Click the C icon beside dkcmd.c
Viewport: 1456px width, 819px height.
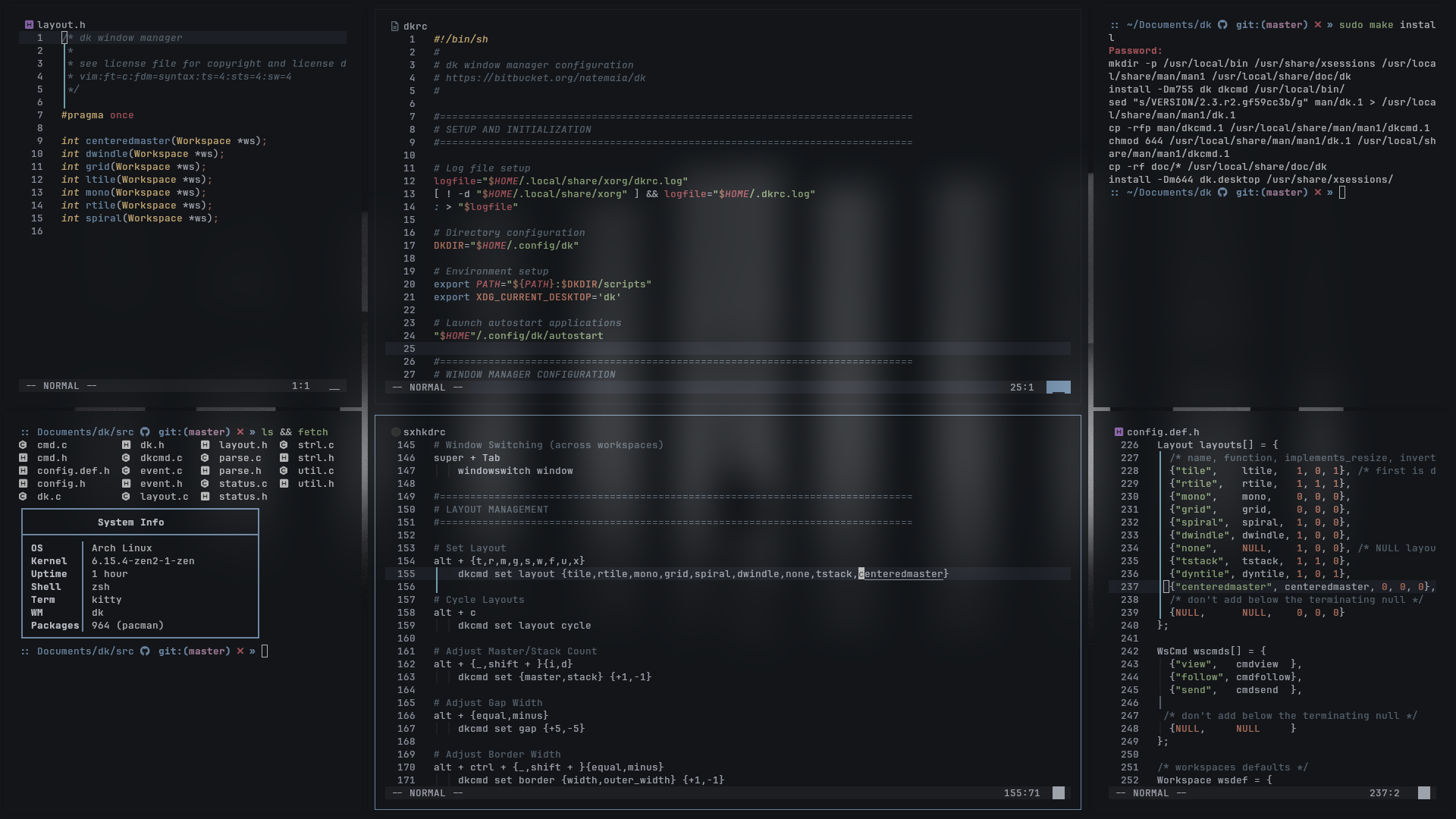[x=126, y=458]
